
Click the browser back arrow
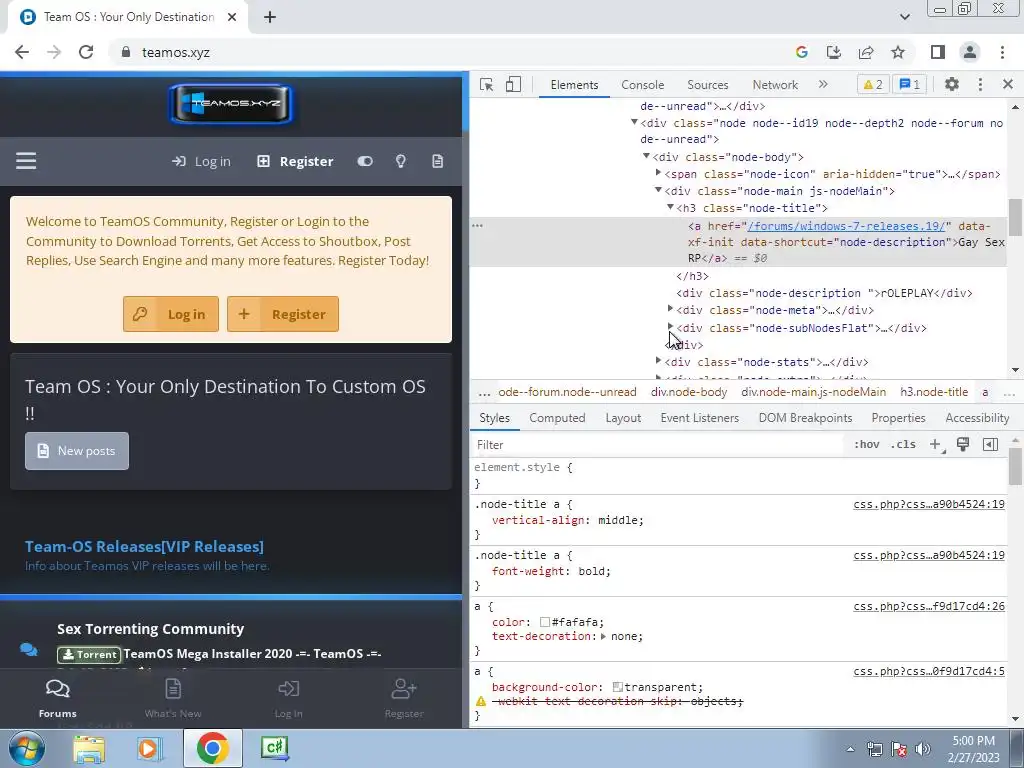tap(22, 52)
